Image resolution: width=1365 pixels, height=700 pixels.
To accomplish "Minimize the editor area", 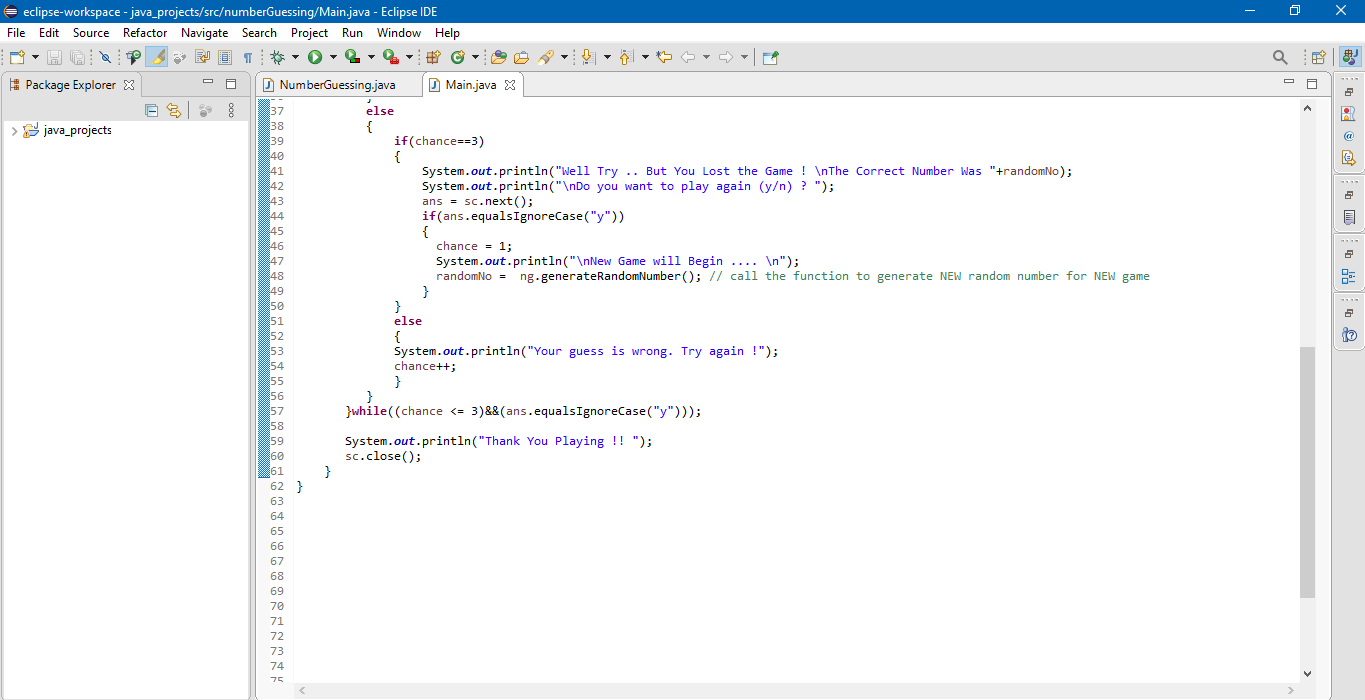I will (1289, 83).
